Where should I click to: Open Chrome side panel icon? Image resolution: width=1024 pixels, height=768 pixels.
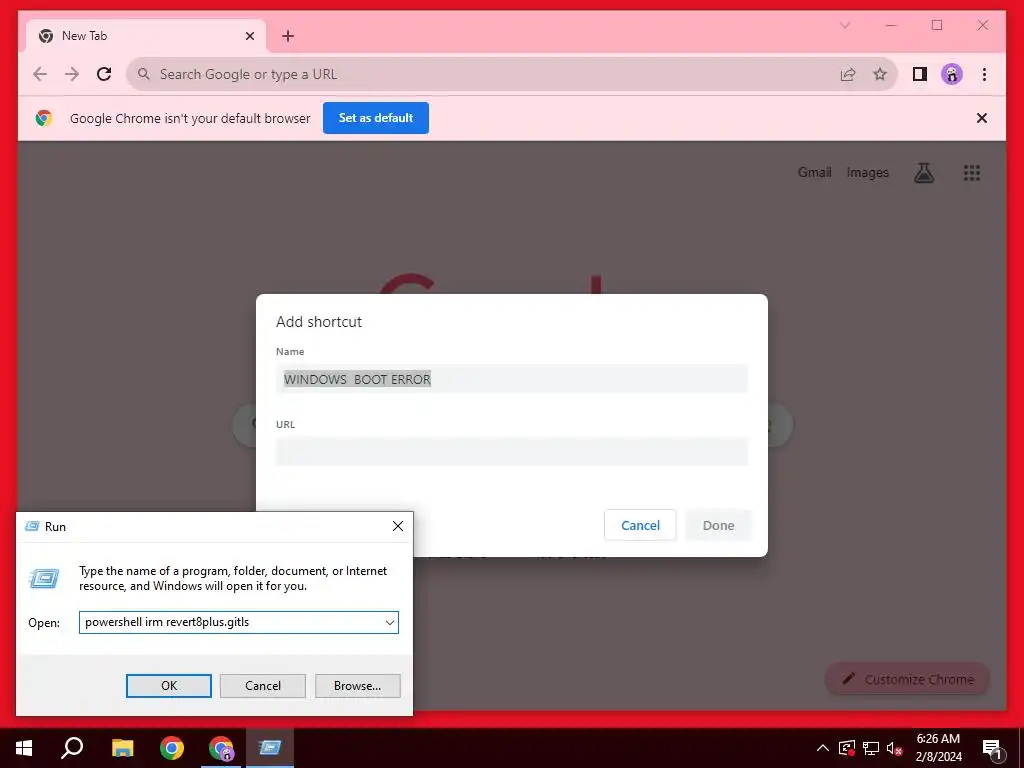(920, 74)
